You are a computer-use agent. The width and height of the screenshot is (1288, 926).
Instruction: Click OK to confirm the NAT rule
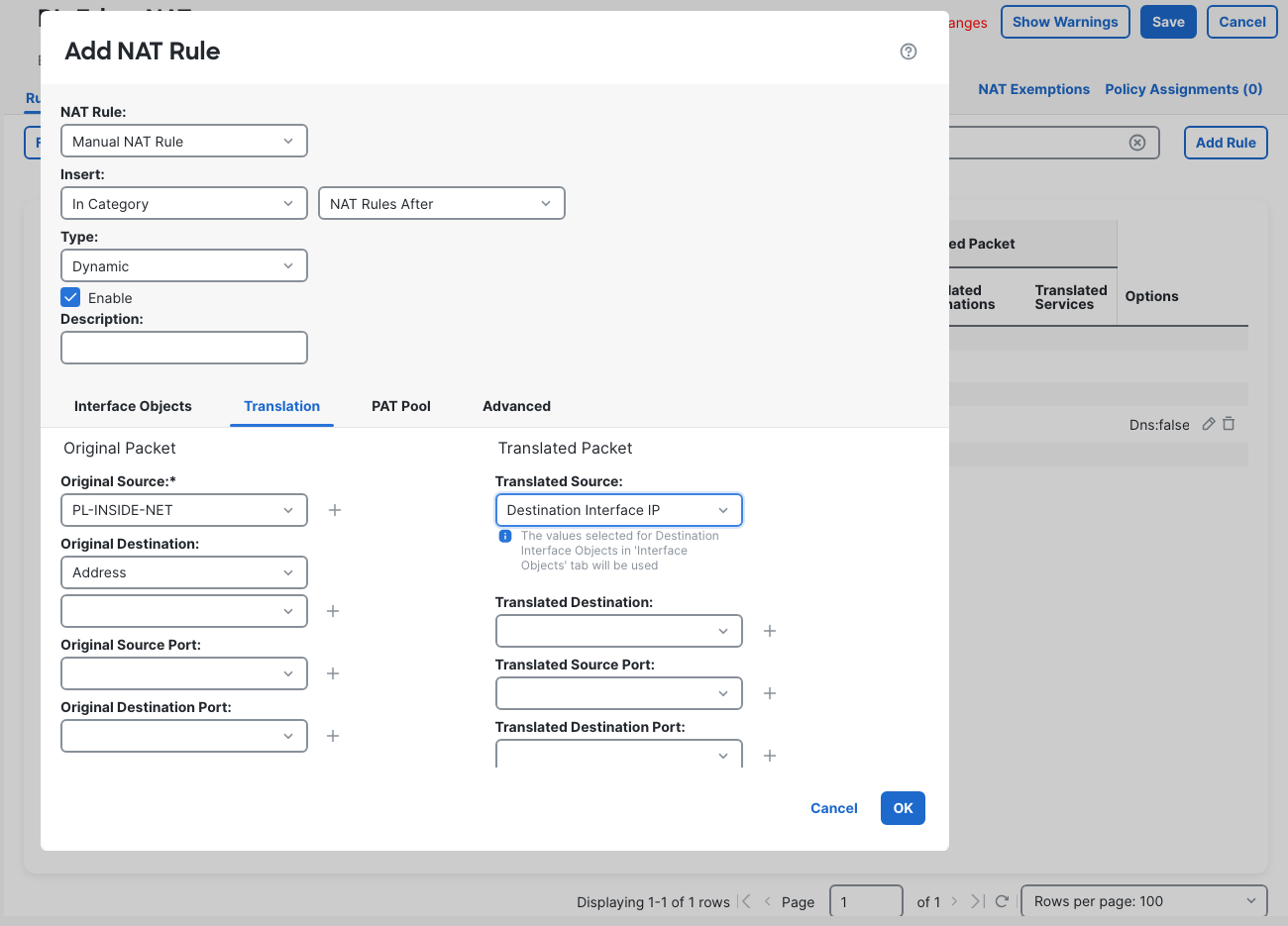[x=903, y=808]
